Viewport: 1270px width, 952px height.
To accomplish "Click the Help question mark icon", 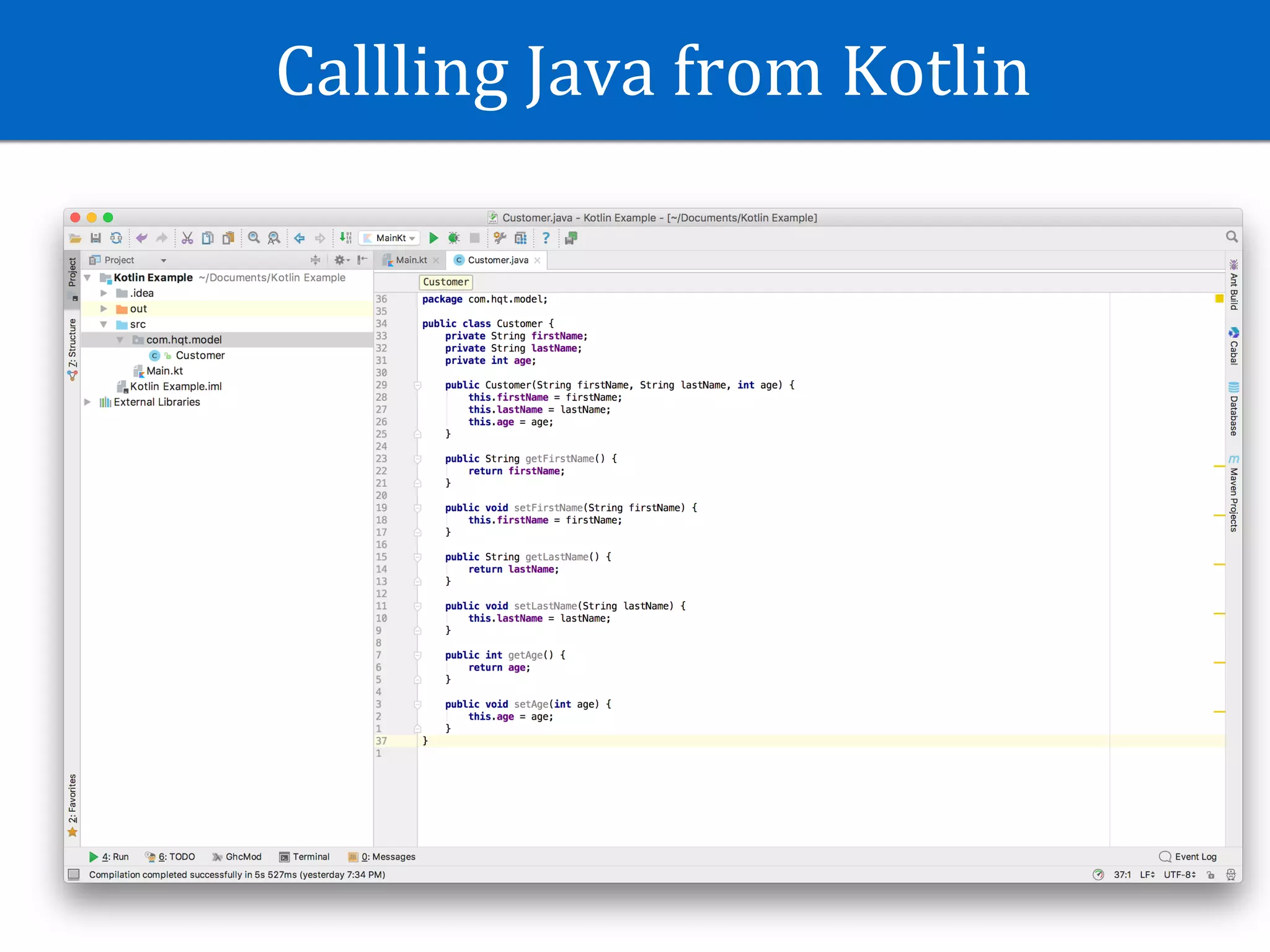I will (546, 238).
